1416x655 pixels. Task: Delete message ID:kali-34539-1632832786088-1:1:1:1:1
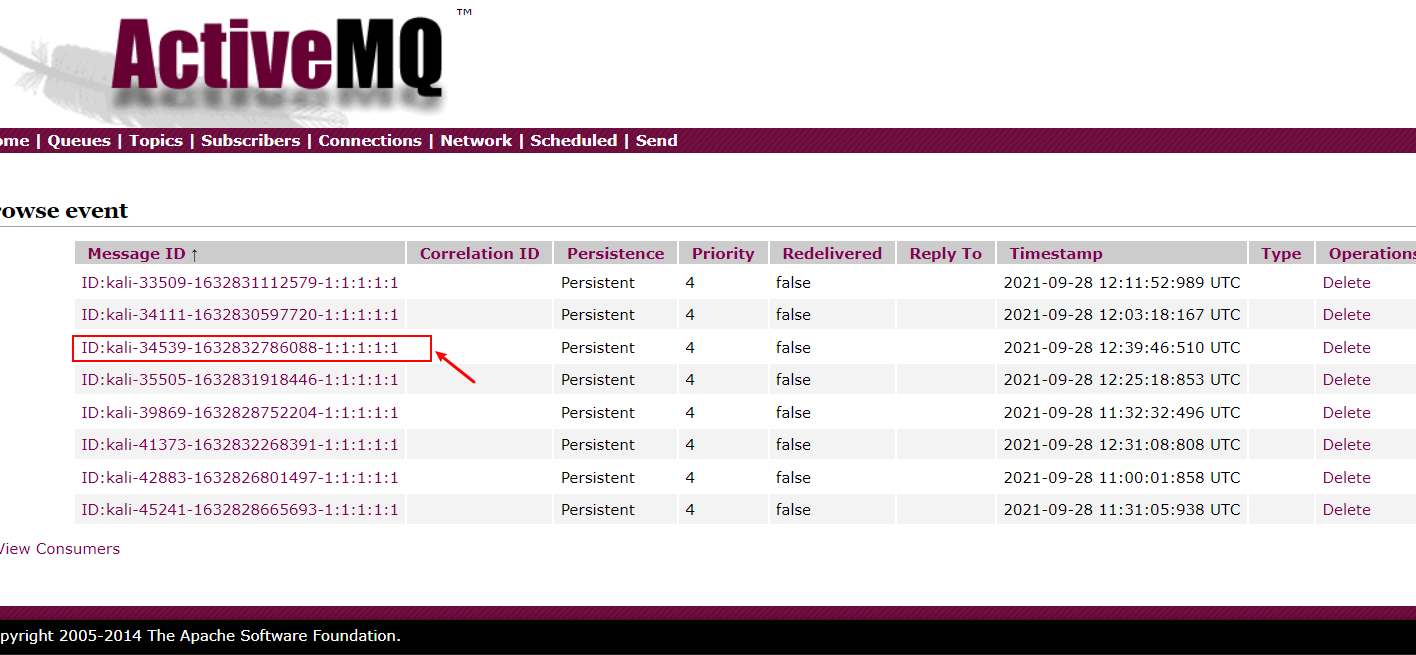click(1346, 347)
